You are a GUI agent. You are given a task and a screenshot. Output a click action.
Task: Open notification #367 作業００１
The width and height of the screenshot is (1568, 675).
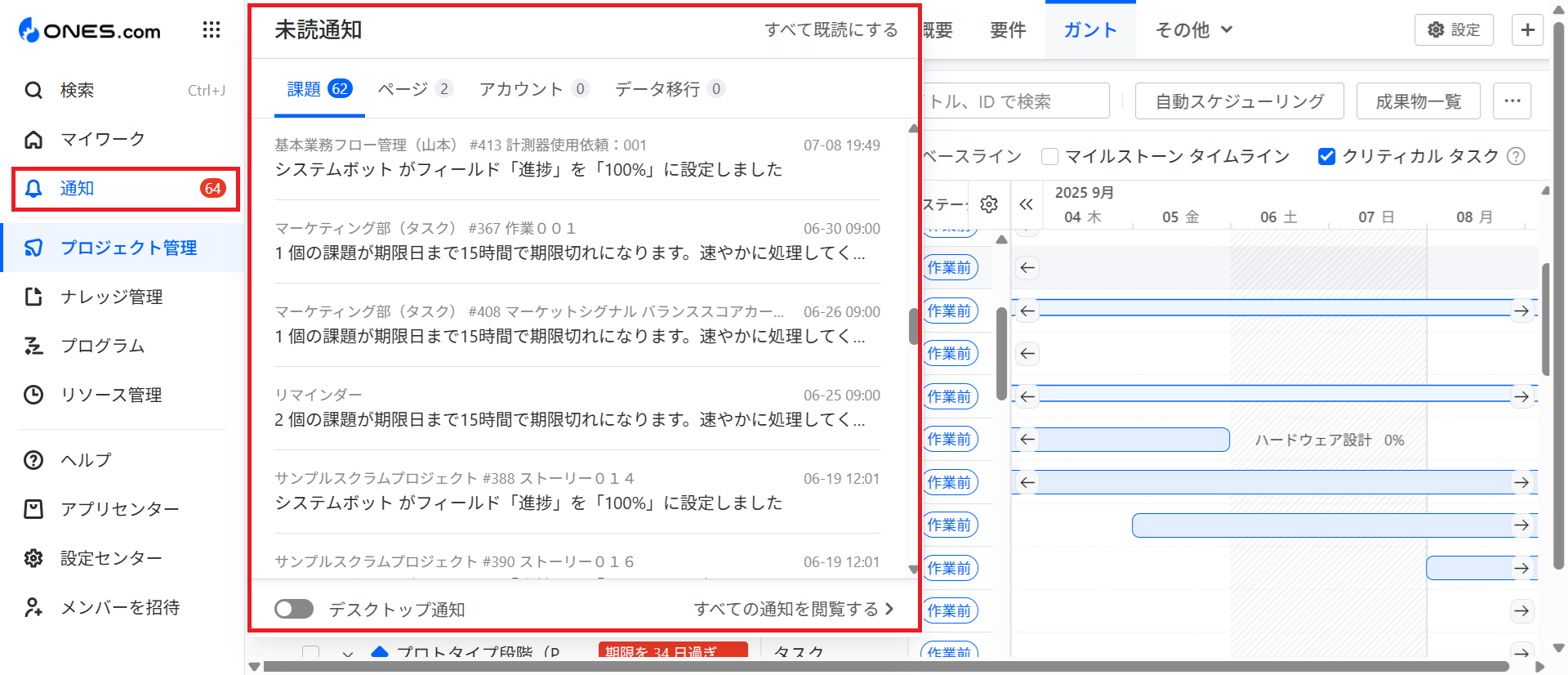click(x=577, y=241)
